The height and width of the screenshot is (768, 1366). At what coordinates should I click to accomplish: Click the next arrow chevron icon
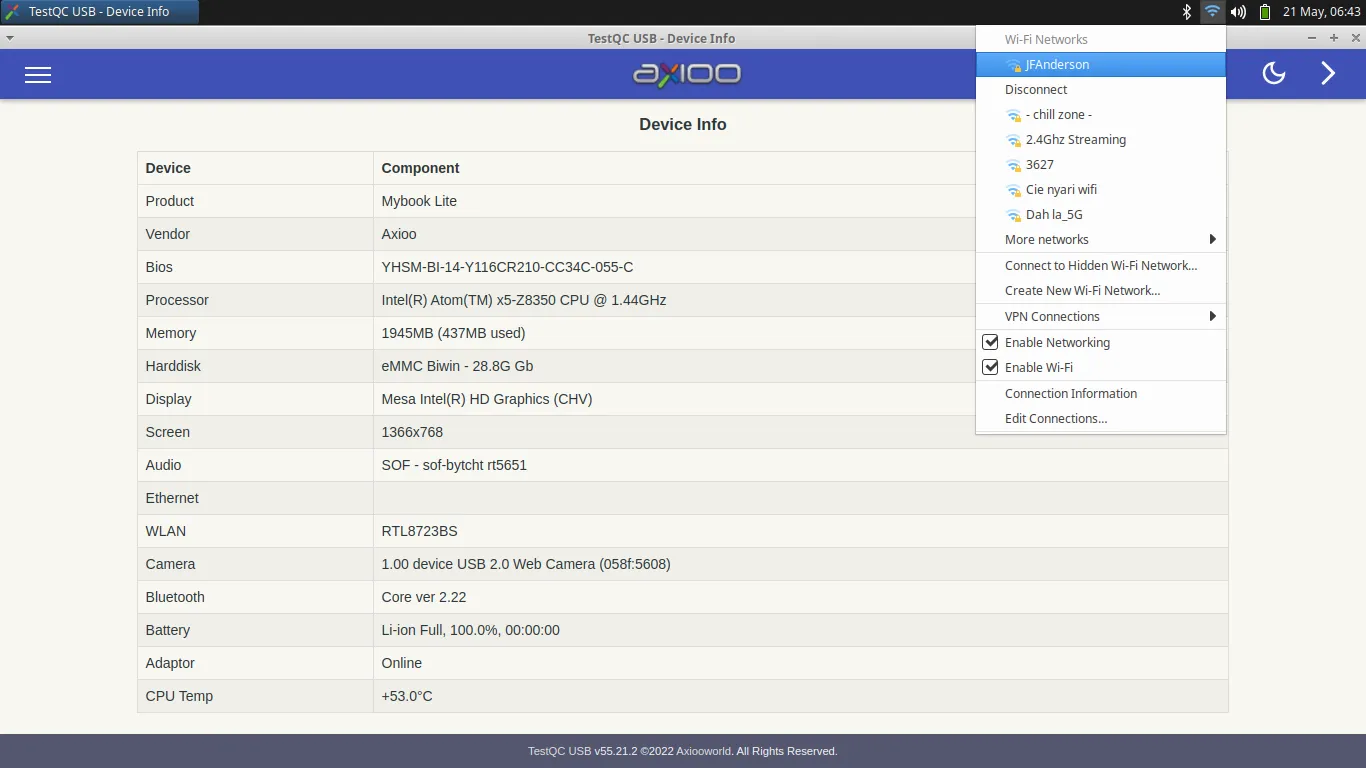pos(1328,73)
